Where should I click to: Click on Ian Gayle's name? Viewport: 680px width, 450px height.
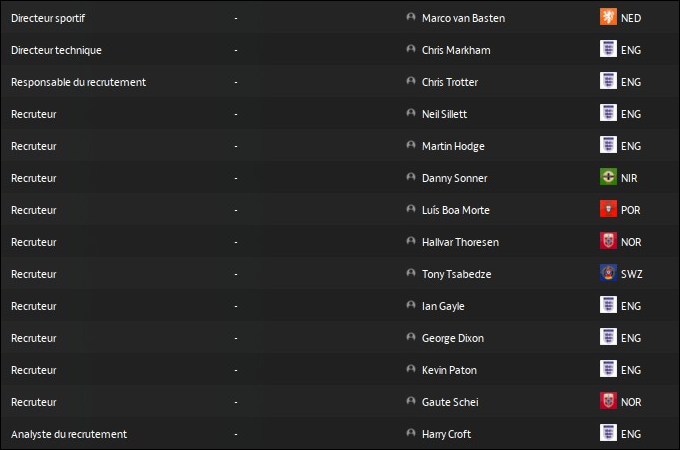443,306
